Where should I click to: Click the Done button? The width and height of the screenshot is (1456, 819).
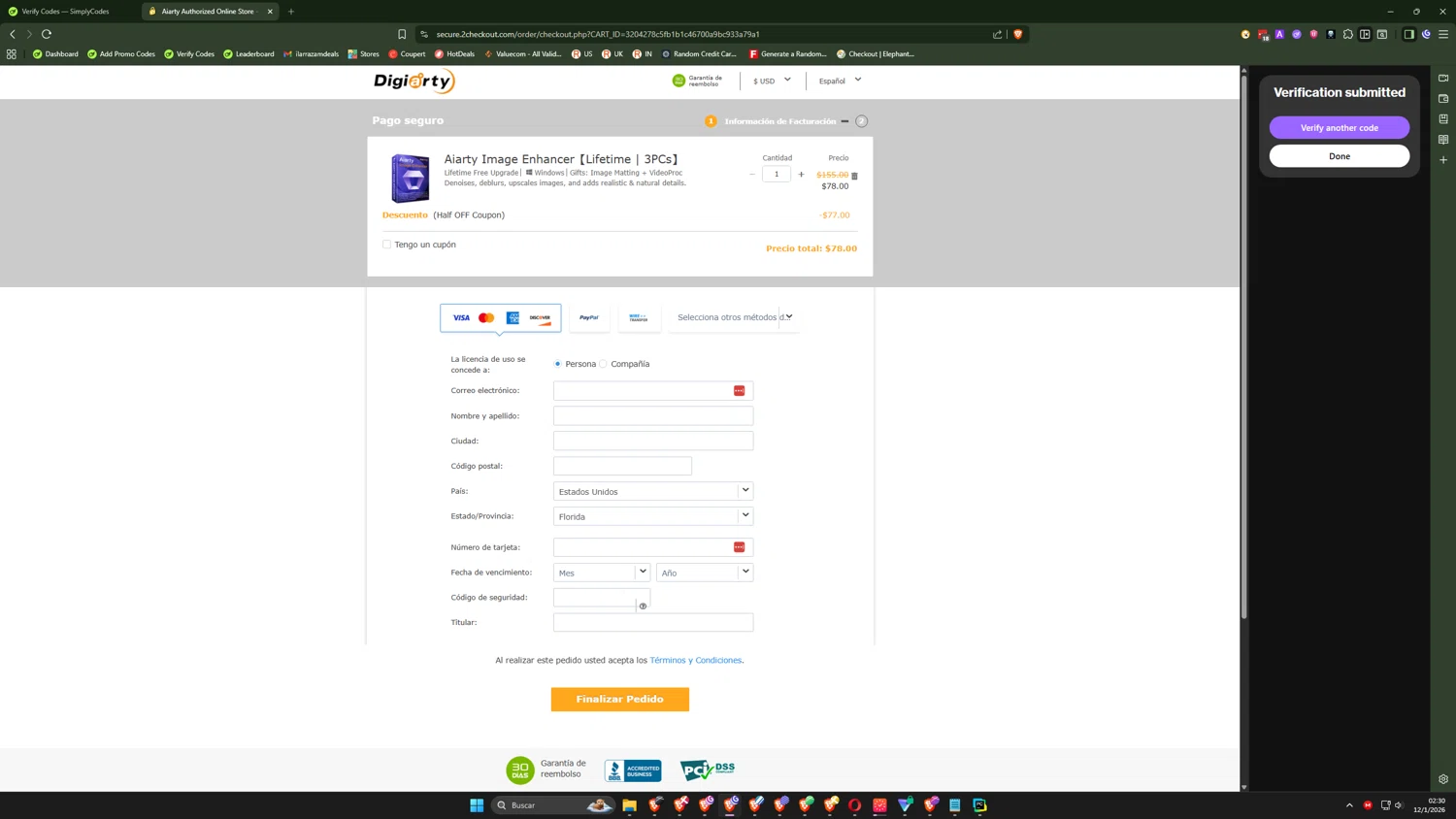tap(1340, 156)
